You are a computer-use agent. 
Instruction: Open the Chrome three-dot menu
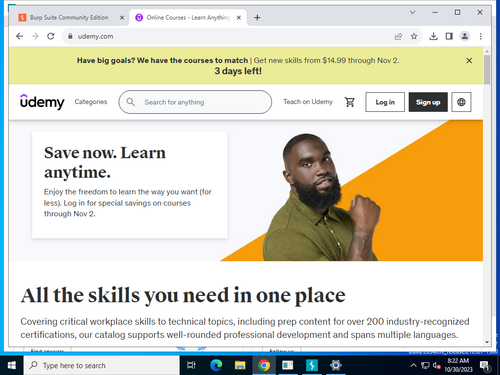tap(480, 36)
